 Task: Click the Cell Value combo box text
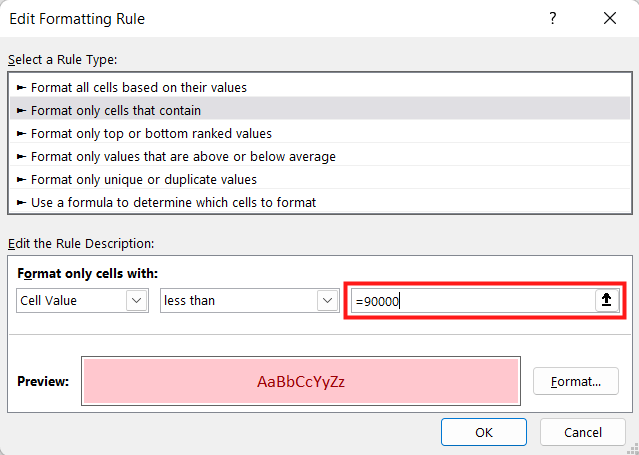point(48,300)
